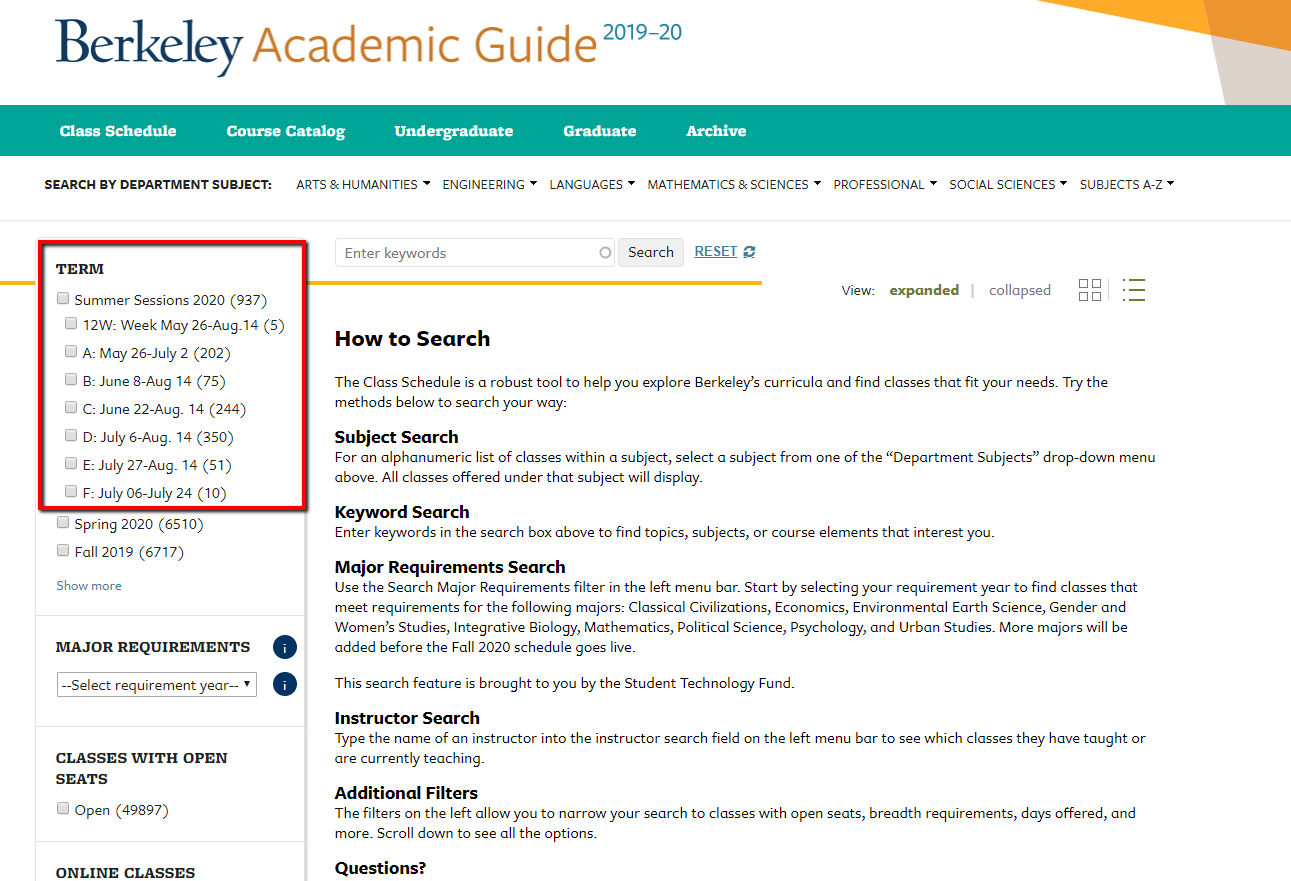Switch to grid view icon
The image size is (1291, 881).
(1090, 290)
